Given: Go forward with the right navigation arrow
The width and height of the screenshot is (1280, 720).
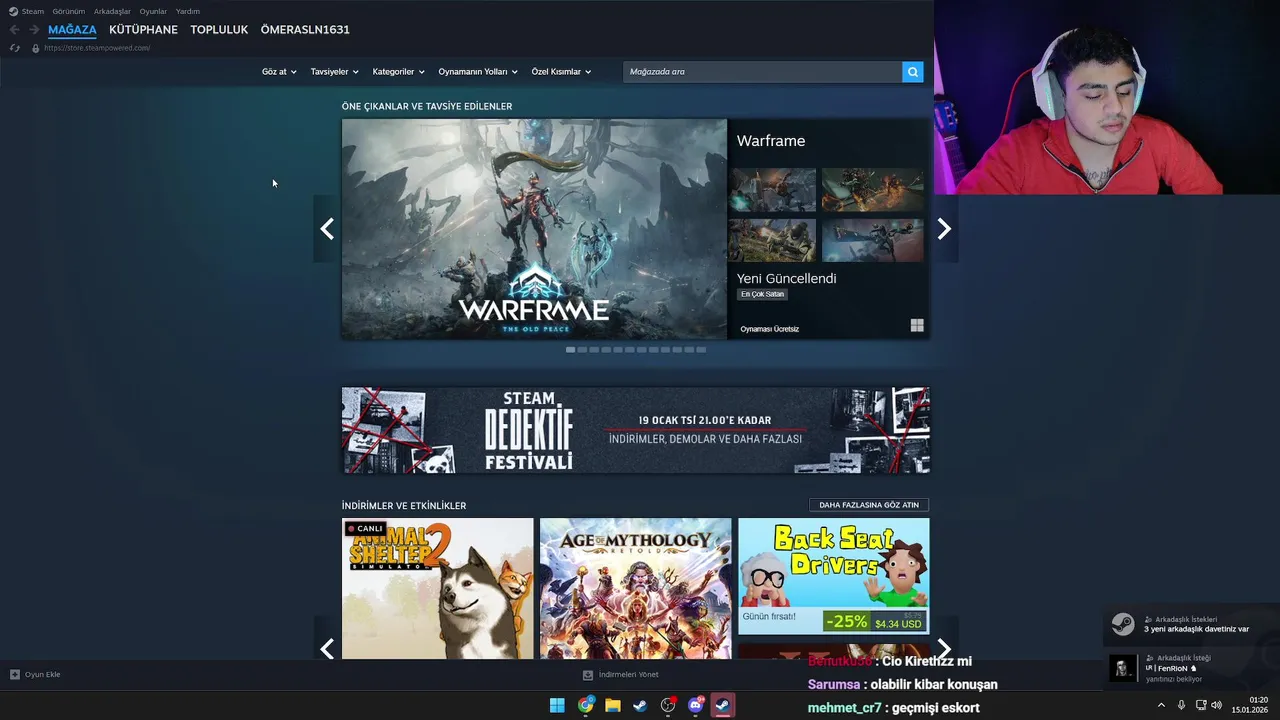Looking at the screenshot, I should 34,30.
